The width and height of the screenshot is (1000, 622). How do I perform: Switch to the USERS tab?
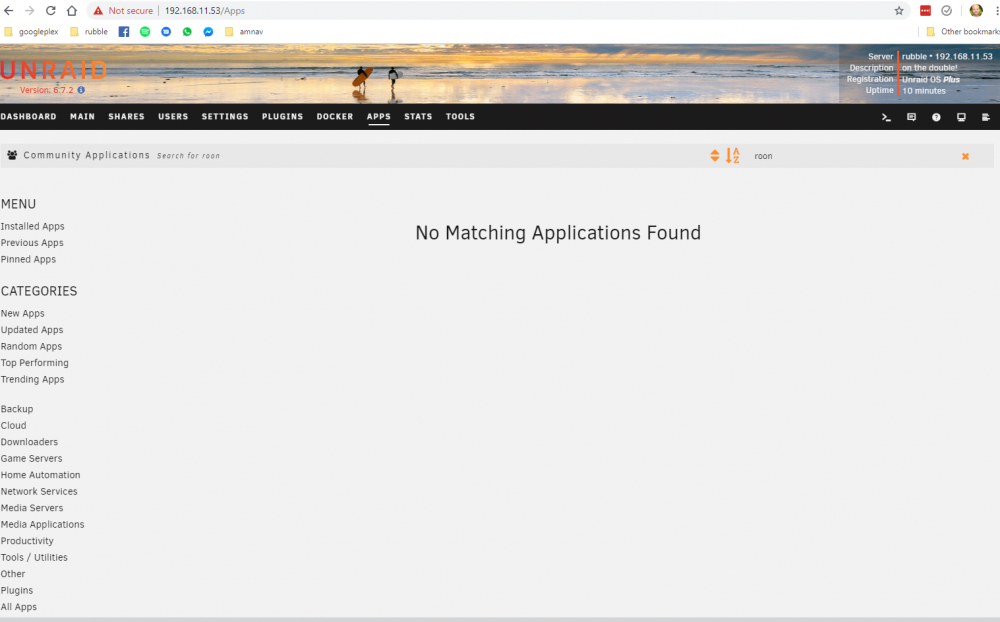tap(173, 117)
